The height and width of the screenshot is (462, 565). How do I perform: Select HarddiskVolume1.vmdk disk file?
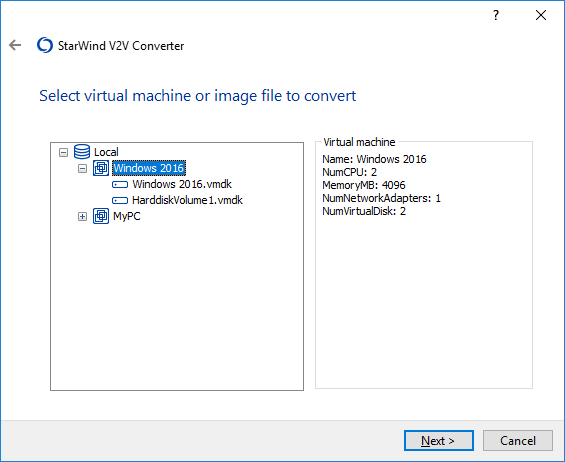(x=187, y=200)
